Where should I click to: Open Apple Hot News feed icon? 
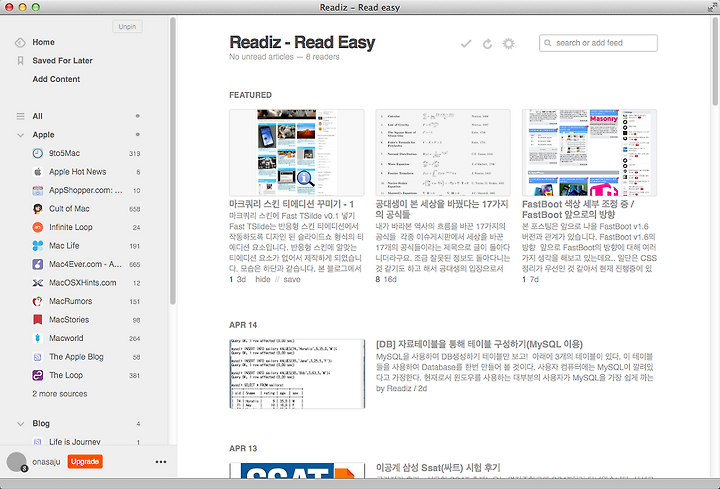click(38, 172)
